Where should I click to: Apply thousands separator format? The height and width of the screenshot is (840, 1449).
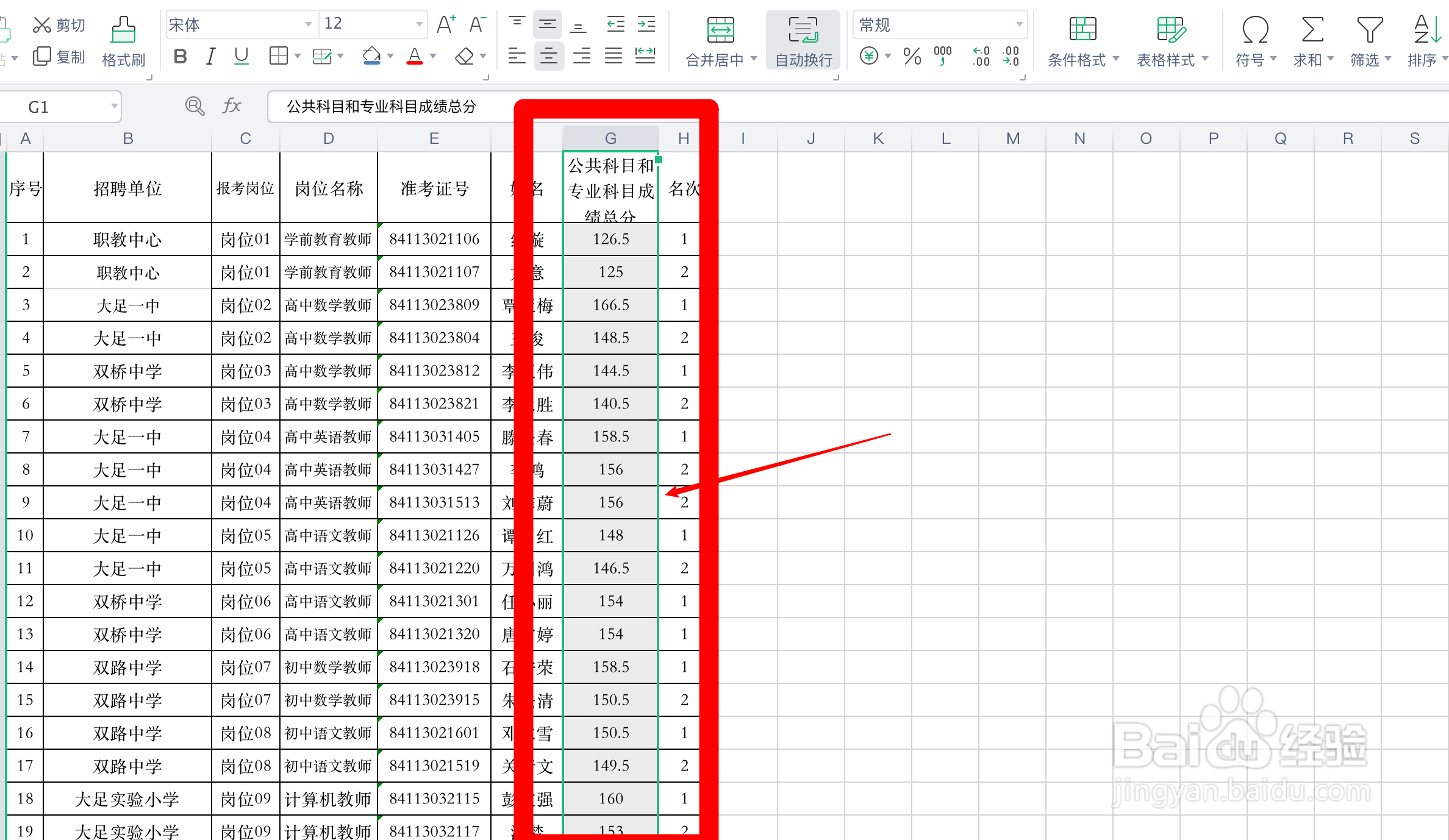pos(943,57)
